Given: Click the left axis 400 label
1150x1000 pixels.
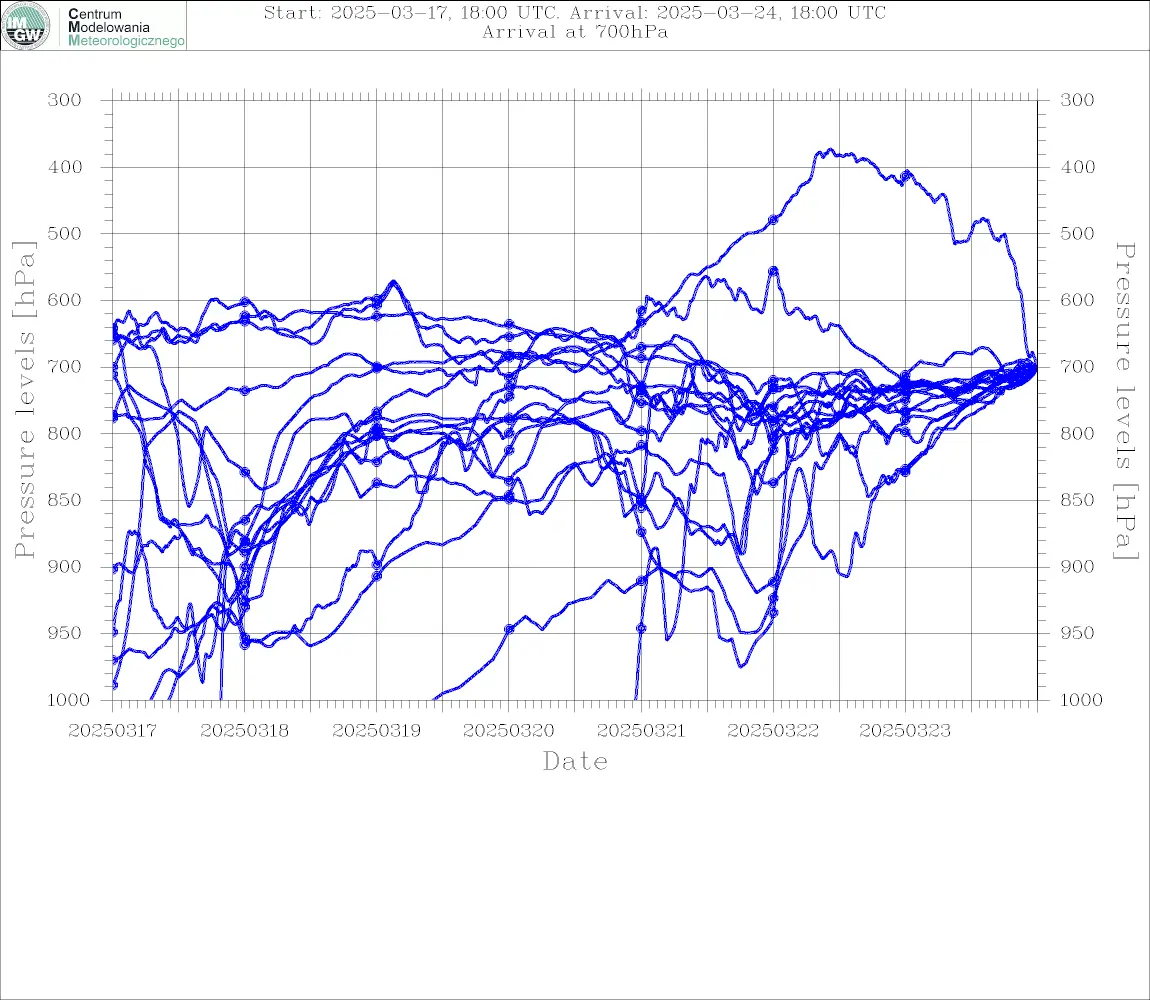Looking at the screenshot, I should [65, 167].
